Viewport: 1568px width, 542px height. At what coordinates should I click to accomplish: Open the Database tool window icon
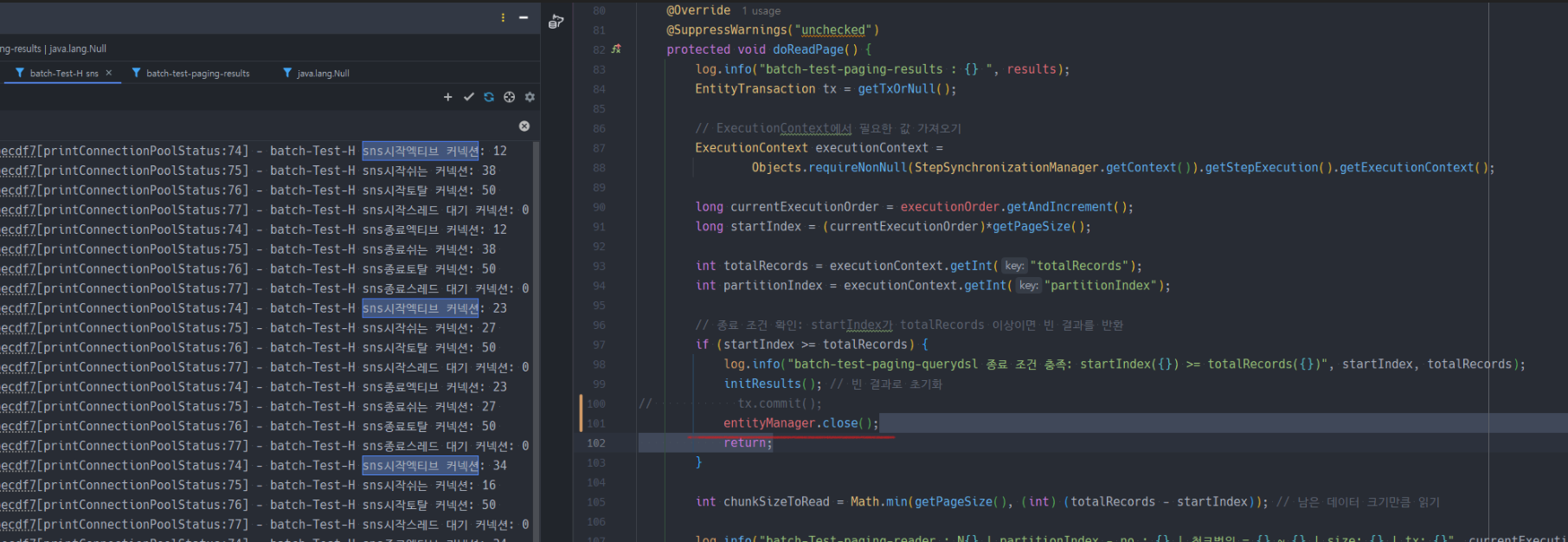(556, 21)
